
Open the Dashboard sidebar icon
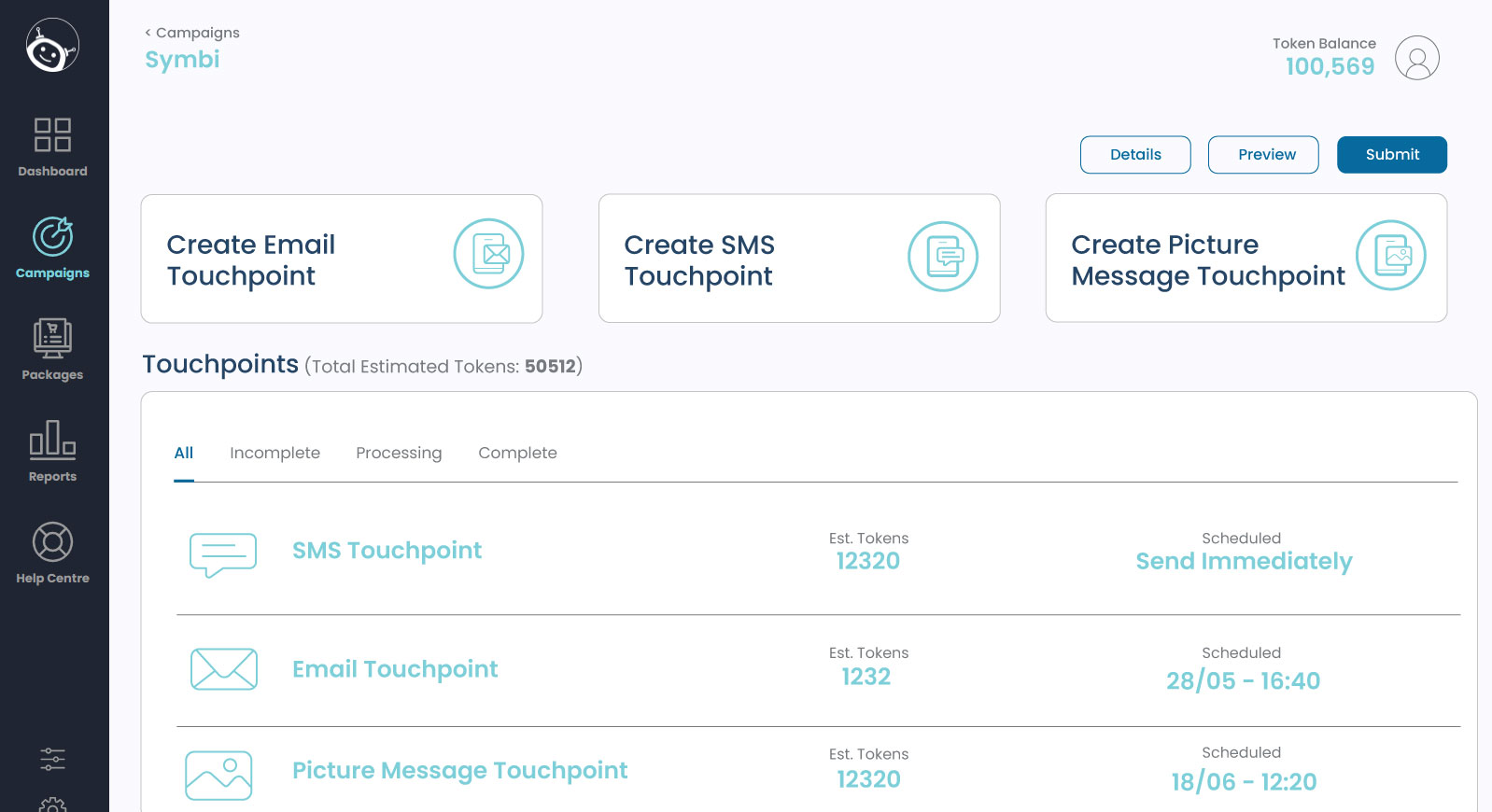52,135
